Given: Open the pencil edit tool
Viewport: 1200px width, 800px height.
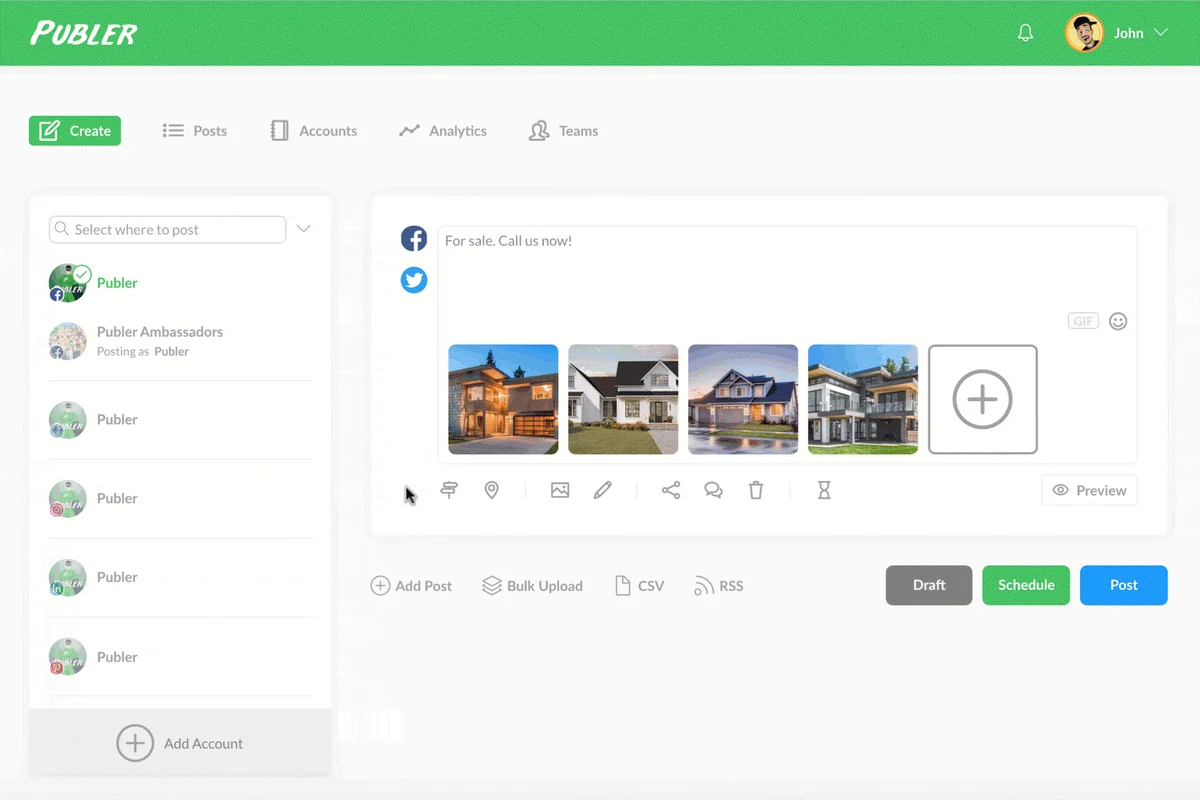Looking at the screenshot, I should click(602, 490).
